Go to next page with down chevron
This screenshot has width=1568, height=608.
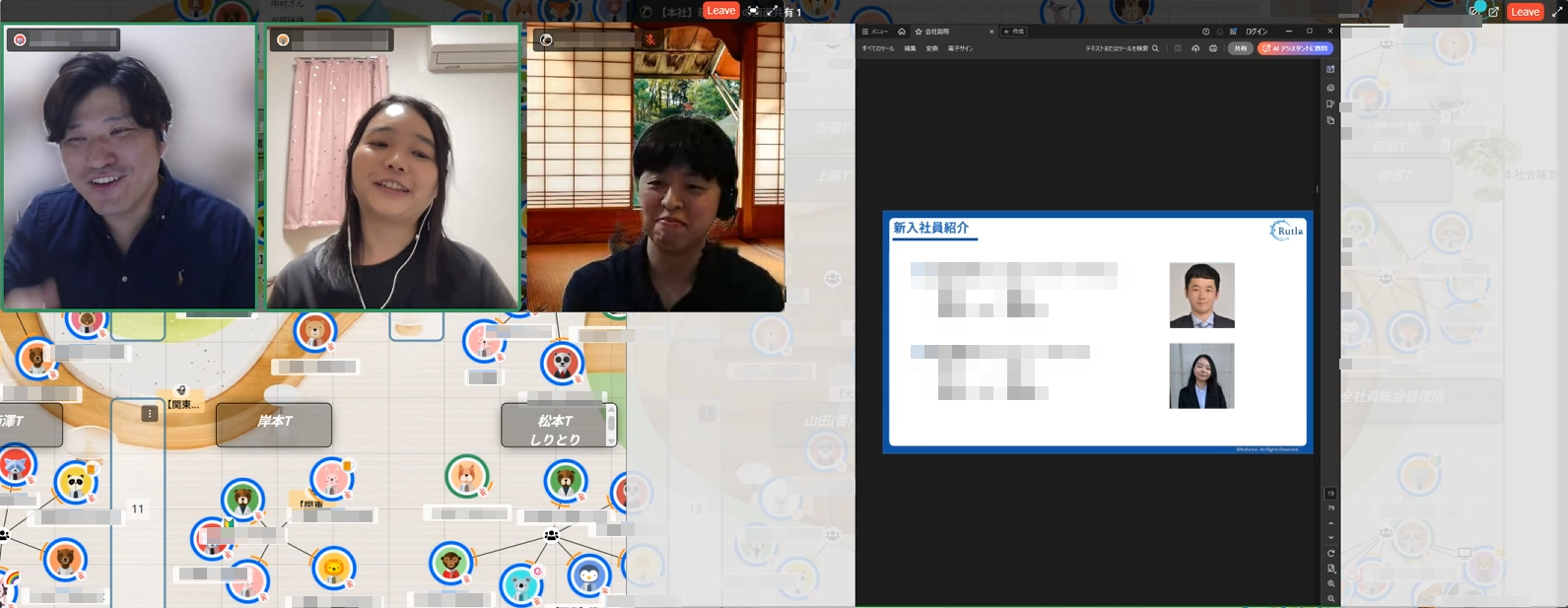pyautogui.click(x=1330, y=538)
